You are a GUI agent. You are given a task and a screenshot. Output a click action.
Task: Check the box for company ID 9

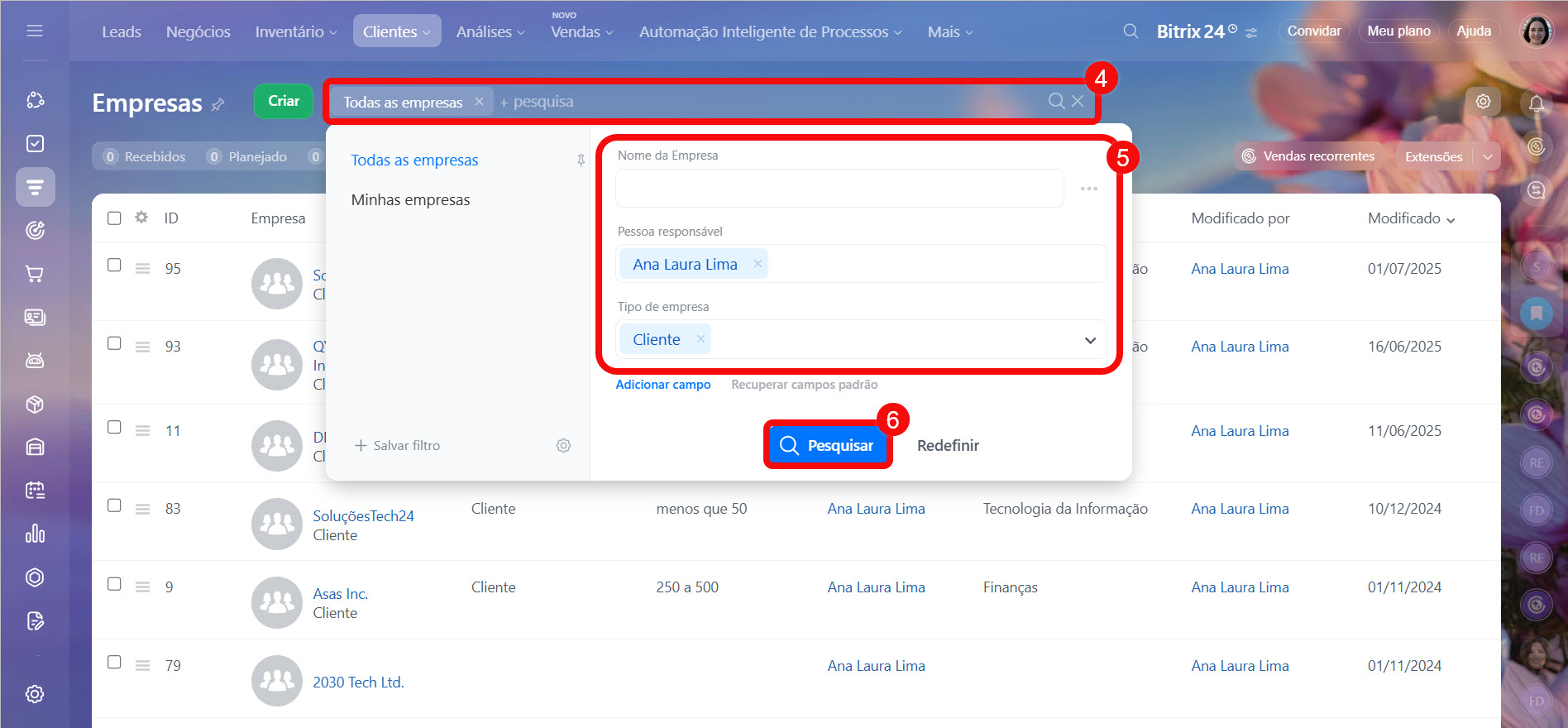pos(114,583)
